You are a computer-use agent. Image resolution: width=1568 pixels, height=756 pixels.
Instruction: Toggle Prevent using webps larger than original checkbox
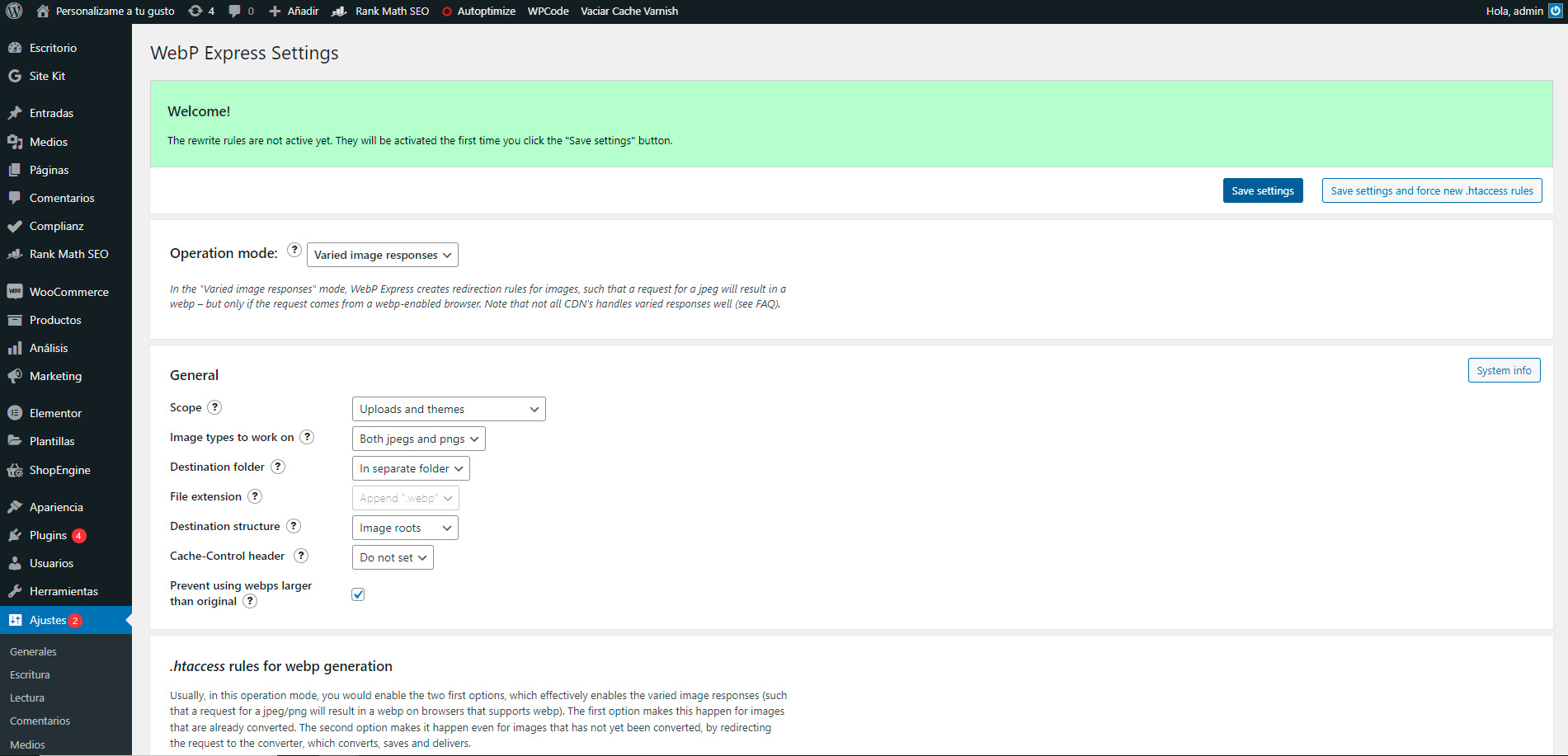tap(358, 594)
